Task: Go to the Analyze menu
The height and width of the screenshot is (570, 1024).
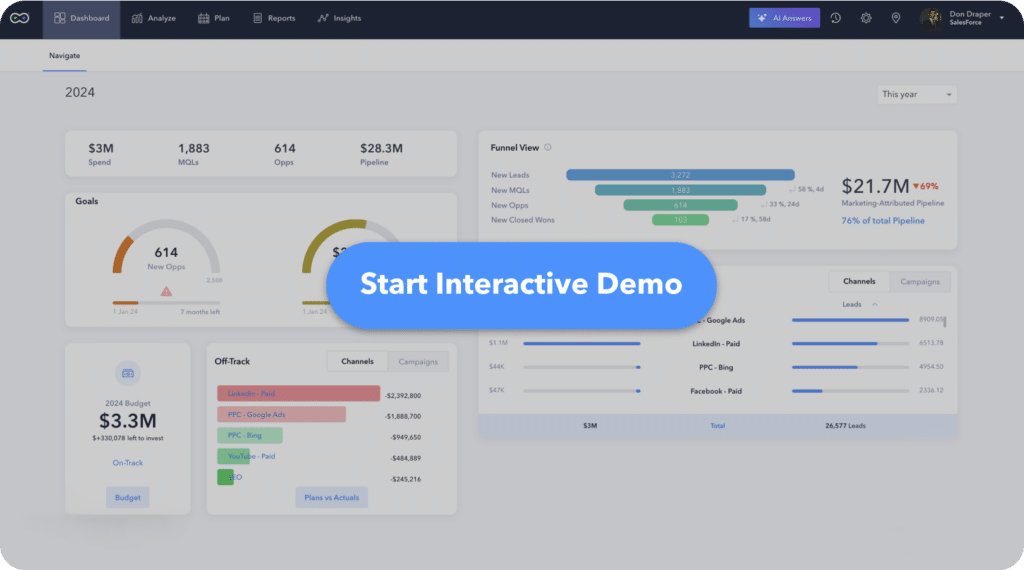Action: pyautogui.click(x=153, y=18)
